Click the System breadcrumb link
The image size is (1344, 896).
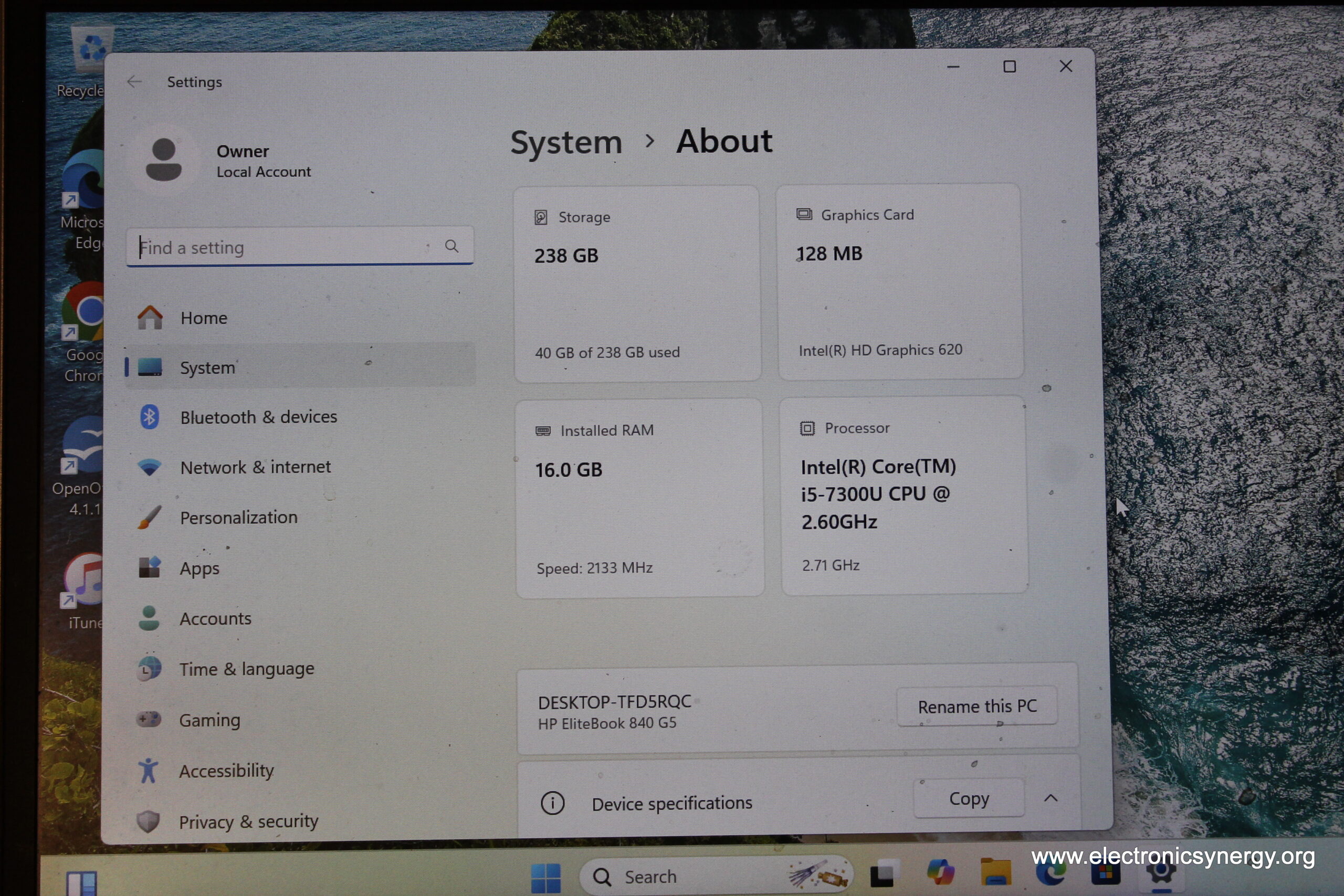click(x=566, y=142)
